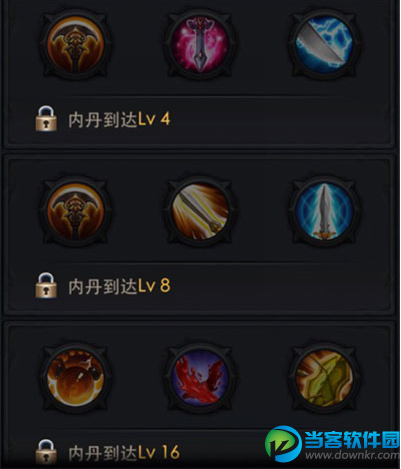Click the yellow Lv 4 level number
Screen dimensions: 401x469
pyautogui.click(x=154, y=119)
